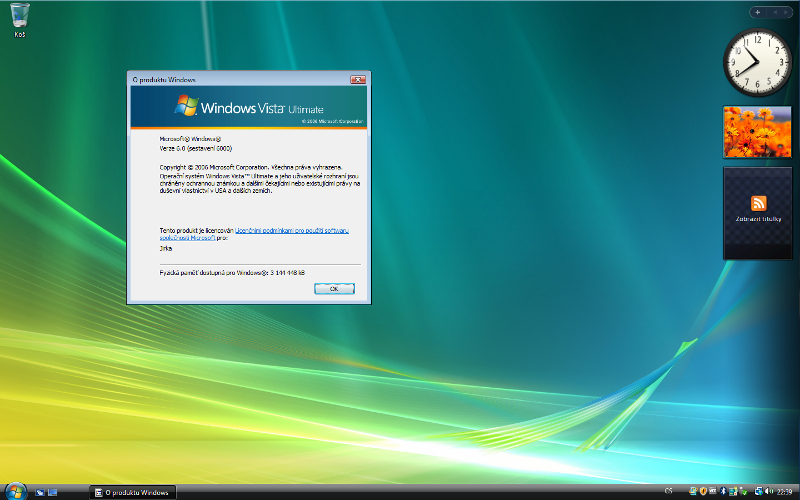Click the gray VM tray icon
The width and height of the screenshot is (800, 500).
point(713,491)
